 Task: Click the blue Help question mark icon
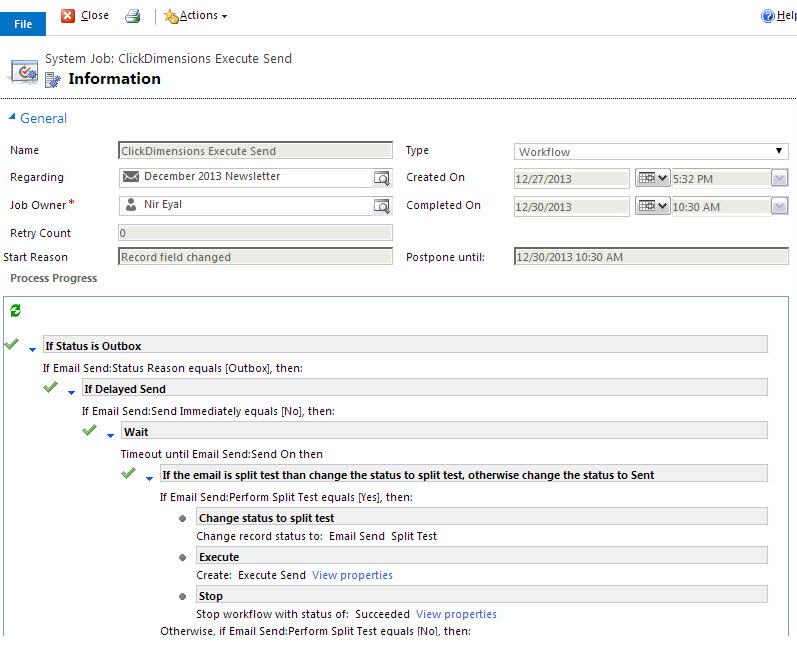click(768, 16)
